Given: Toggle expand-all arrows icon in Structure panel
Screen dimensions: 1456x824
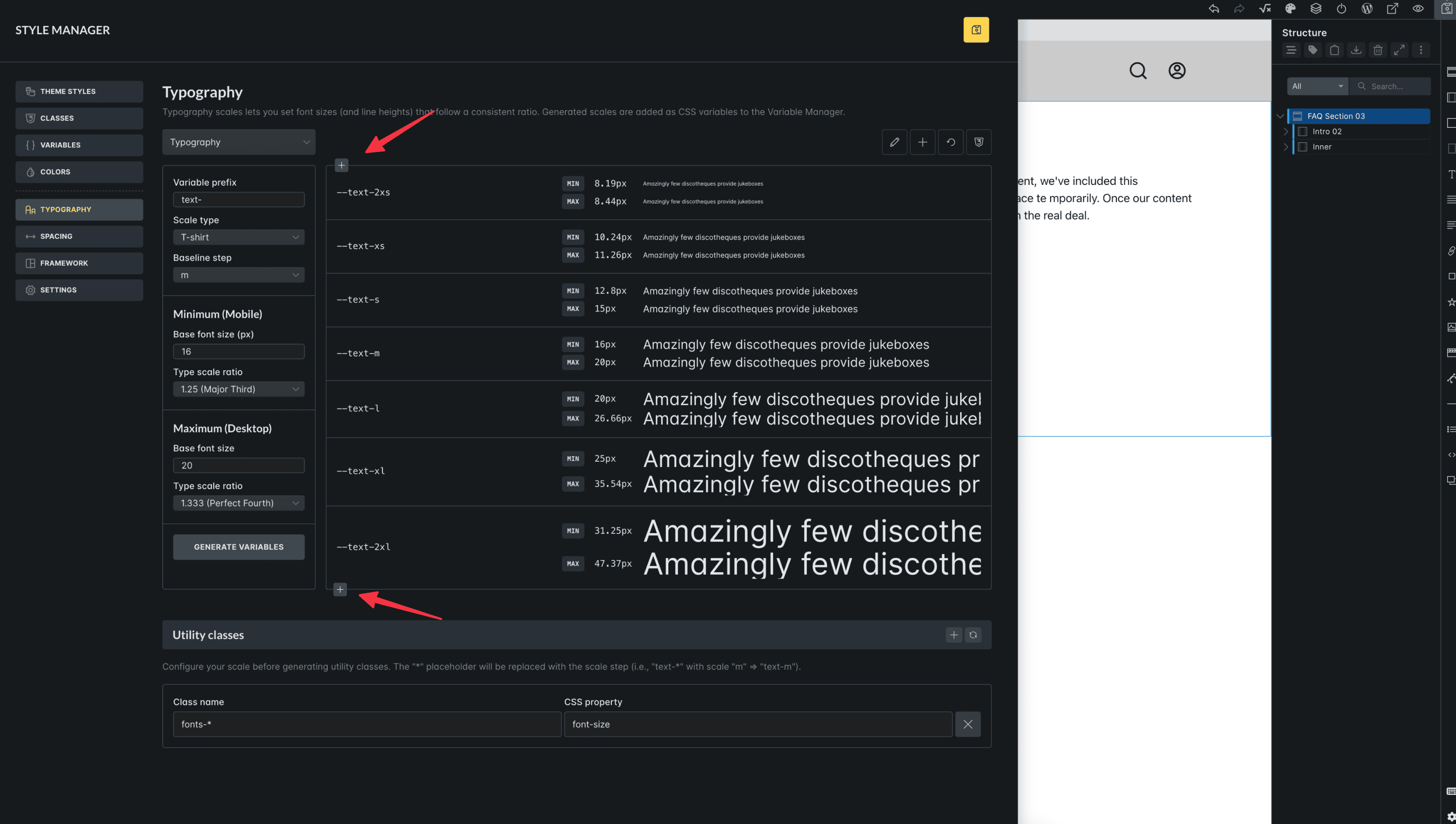Looking at the screenshot, I should point(1399,51).
